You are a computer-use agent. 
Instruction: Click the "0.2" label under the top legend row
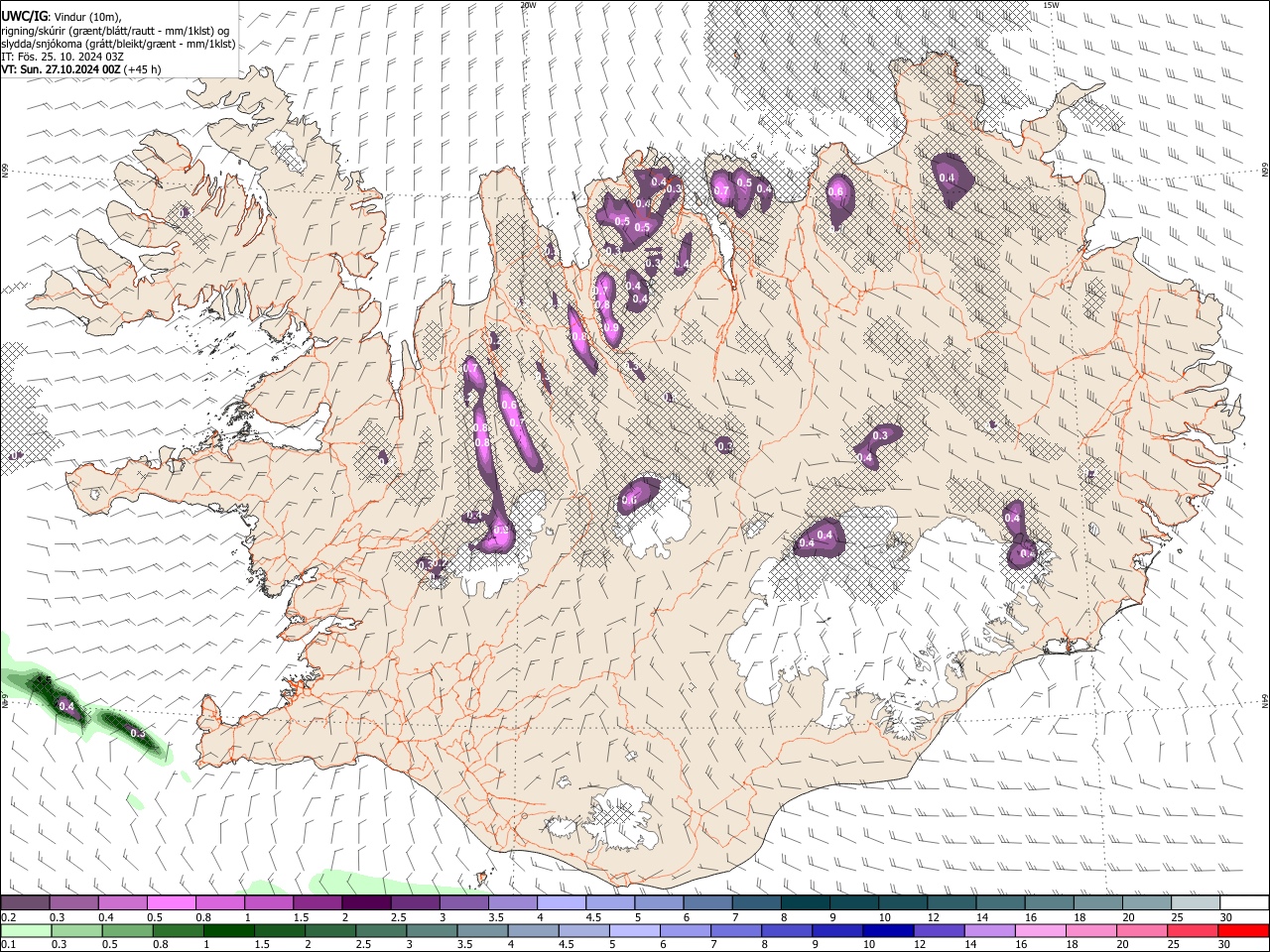tap(8, 917)
